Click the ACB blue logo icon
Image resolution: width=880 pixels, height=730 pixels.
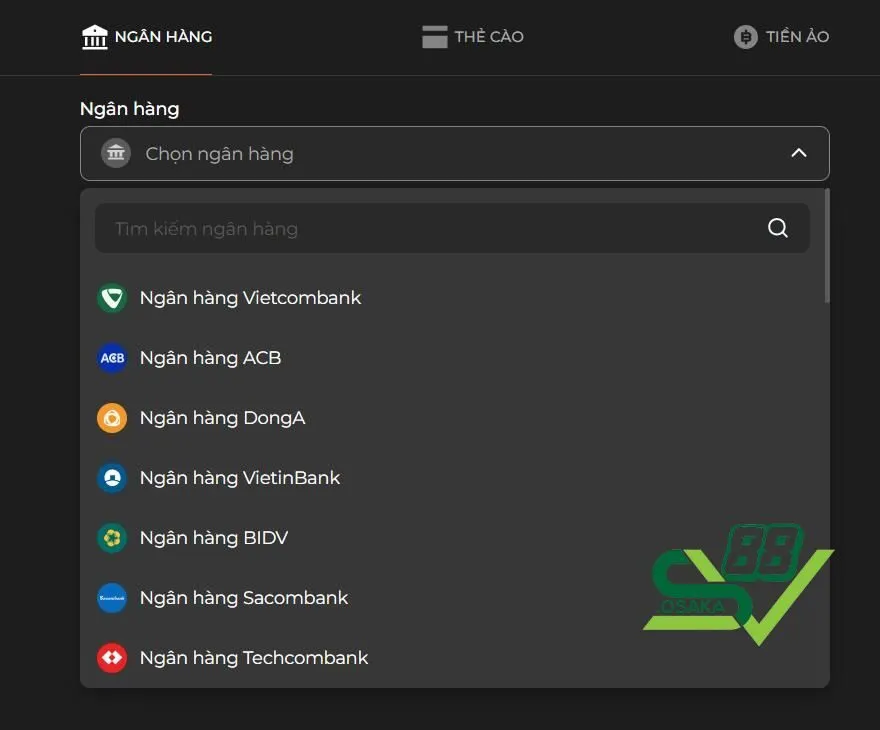[x=112, y=358]
